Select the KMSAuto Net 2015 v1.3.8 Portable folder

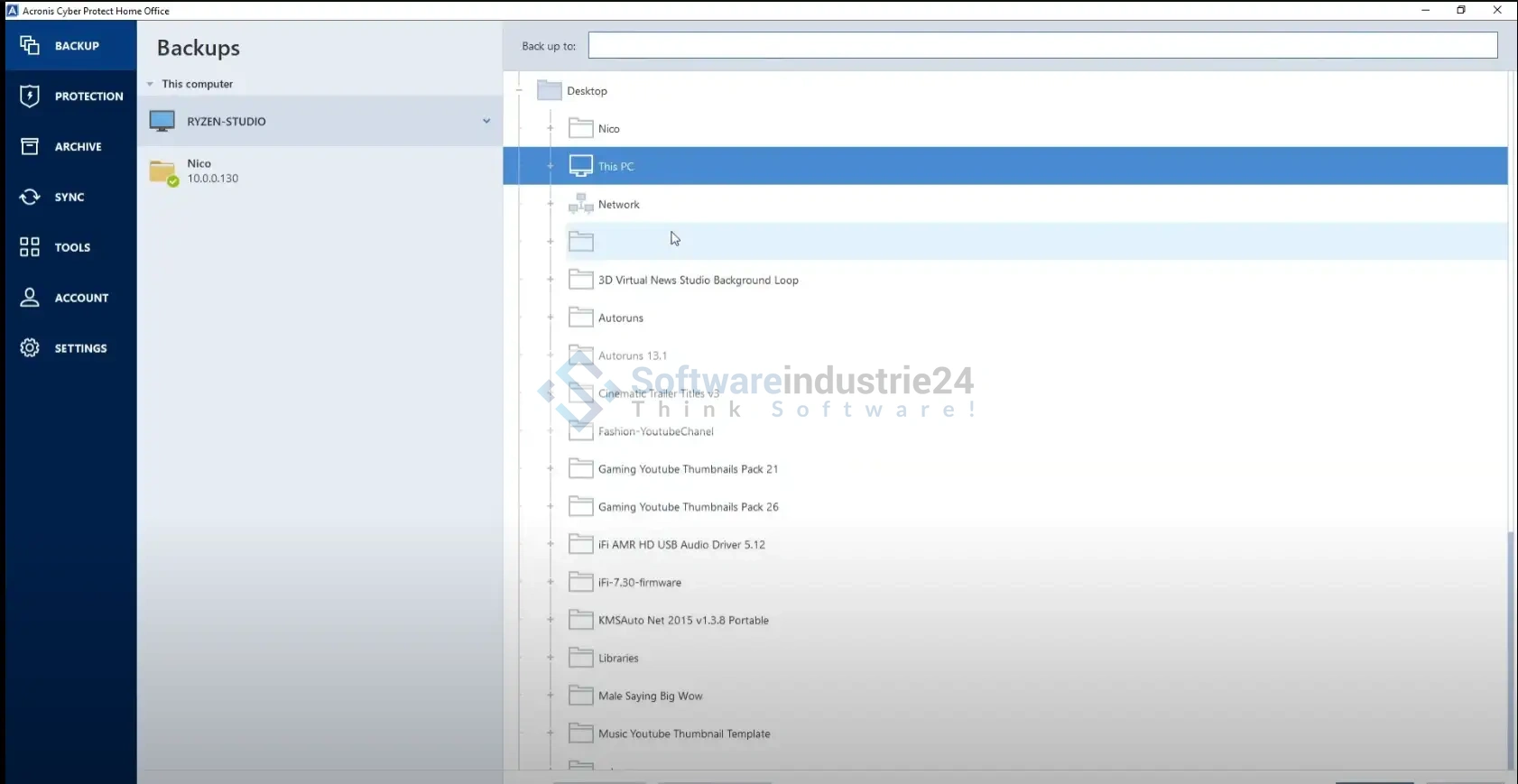click(682, 621)
